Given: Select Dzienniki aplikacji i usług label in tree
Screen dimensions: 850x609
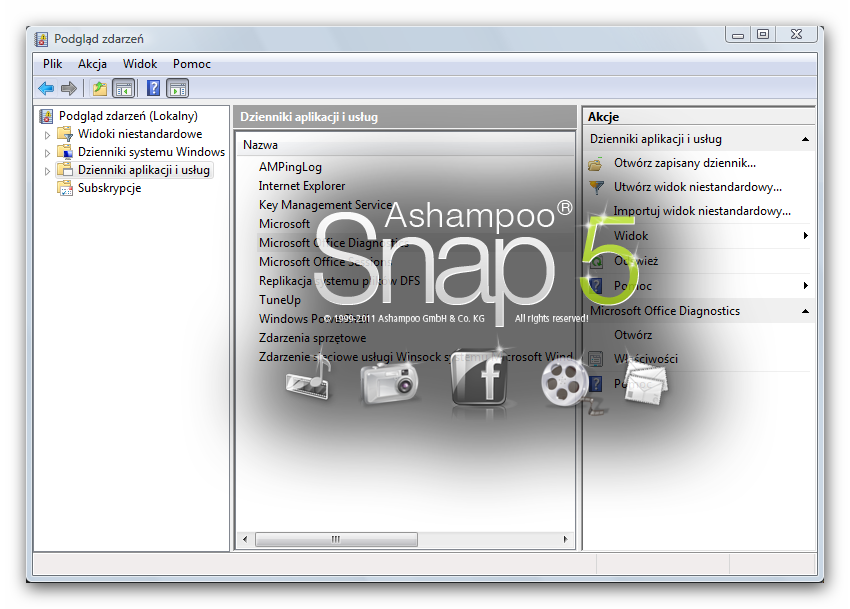Looking at the screenshot, I should (x=144, y=170).
